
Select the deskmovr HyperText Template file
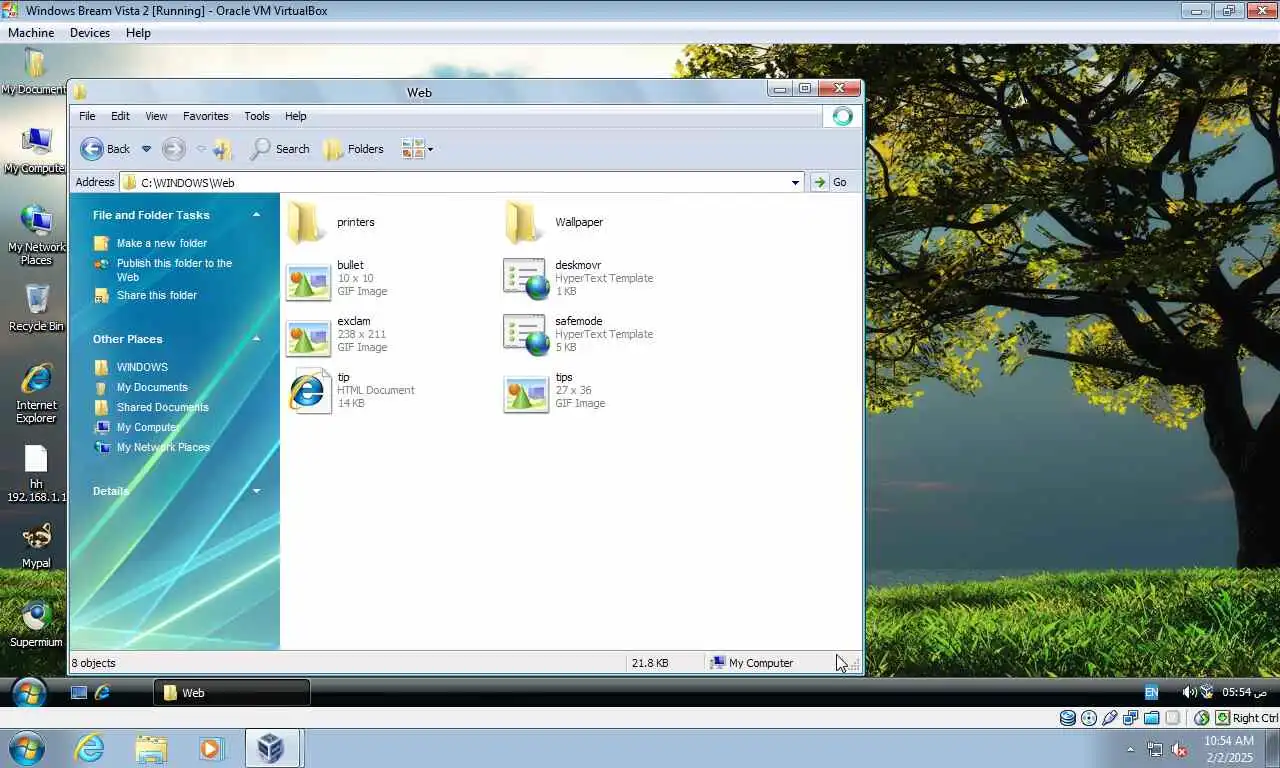(578, 278)
